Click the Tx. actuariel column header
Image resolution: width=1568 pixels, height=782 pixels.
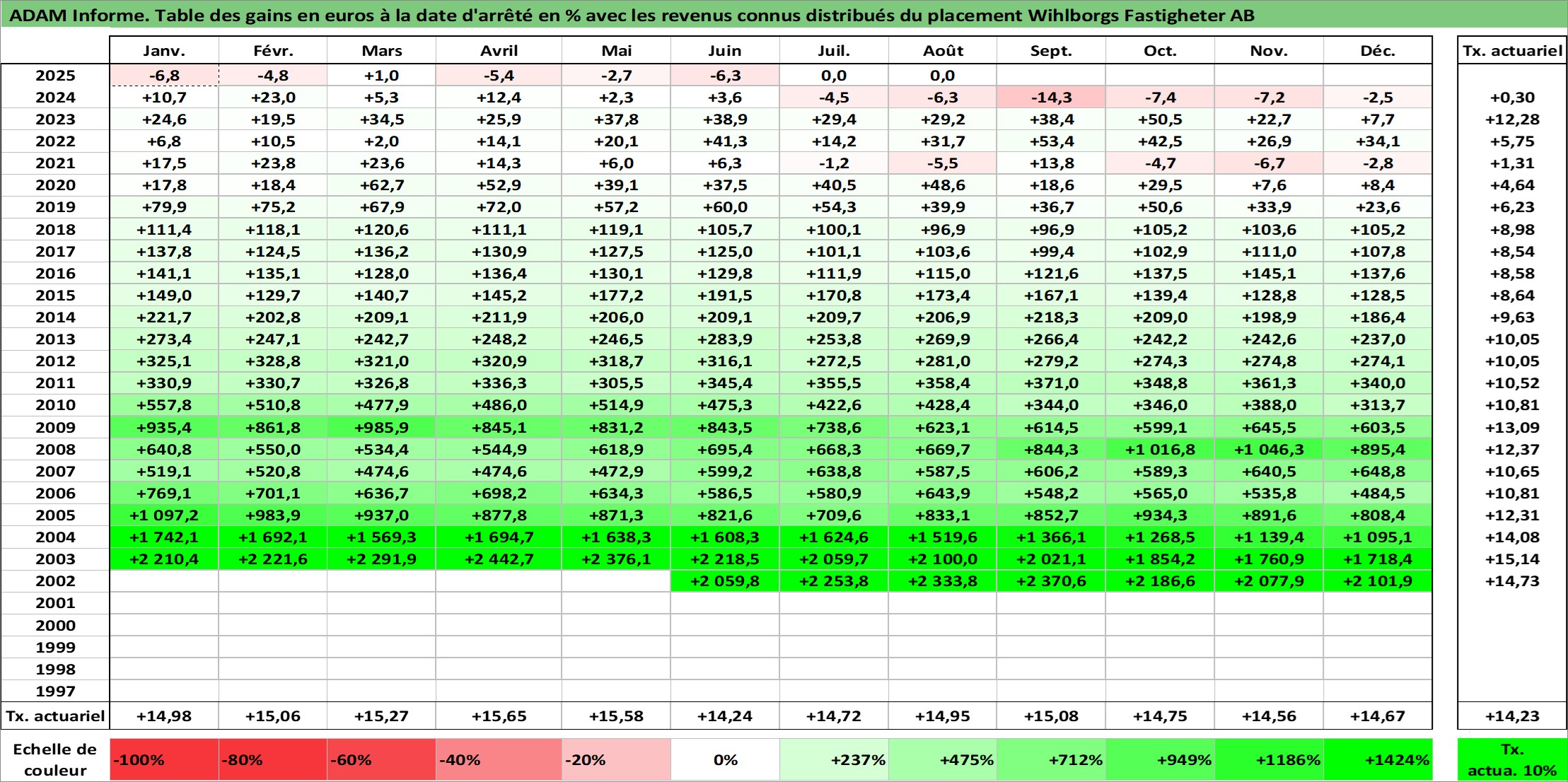(1512, 50)
